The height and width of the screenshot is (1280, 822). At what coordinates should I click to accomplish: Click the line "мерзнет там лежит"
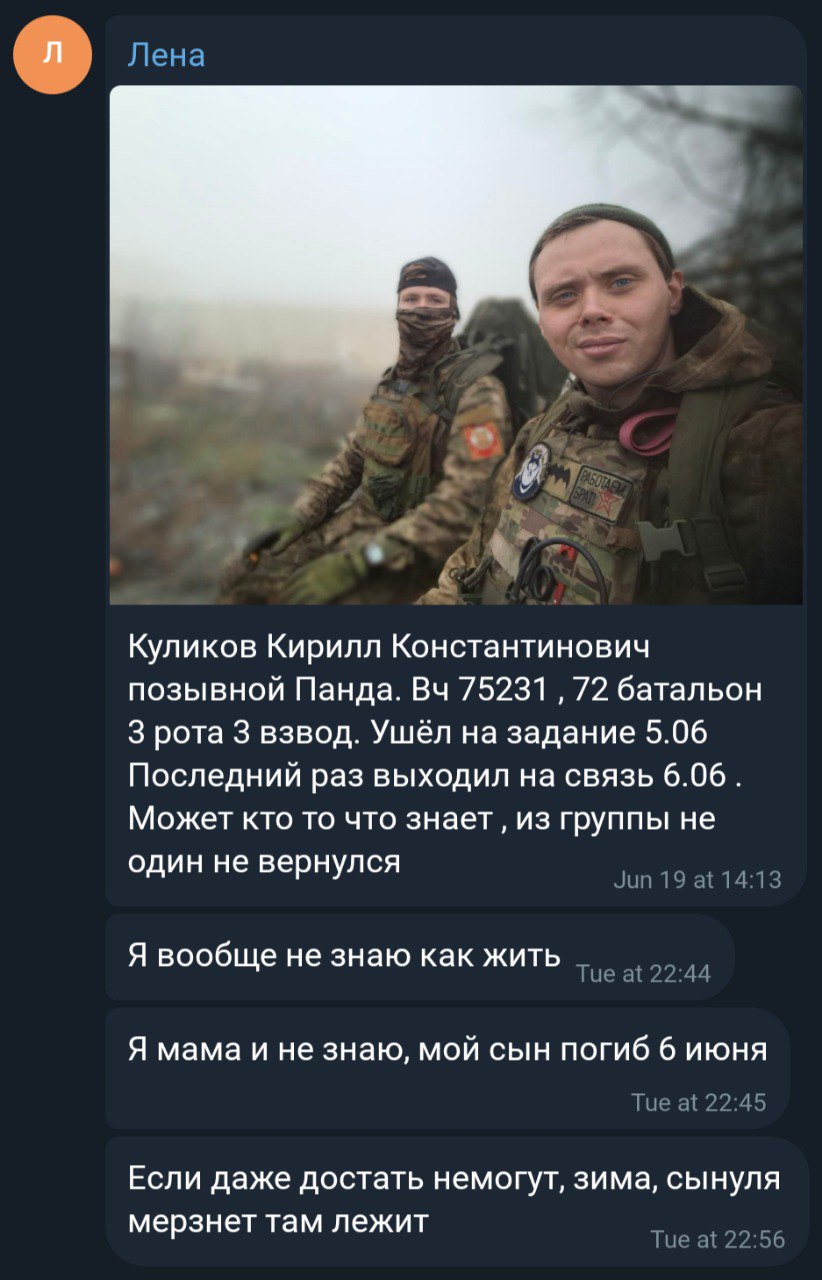[x=278, y=1221]
